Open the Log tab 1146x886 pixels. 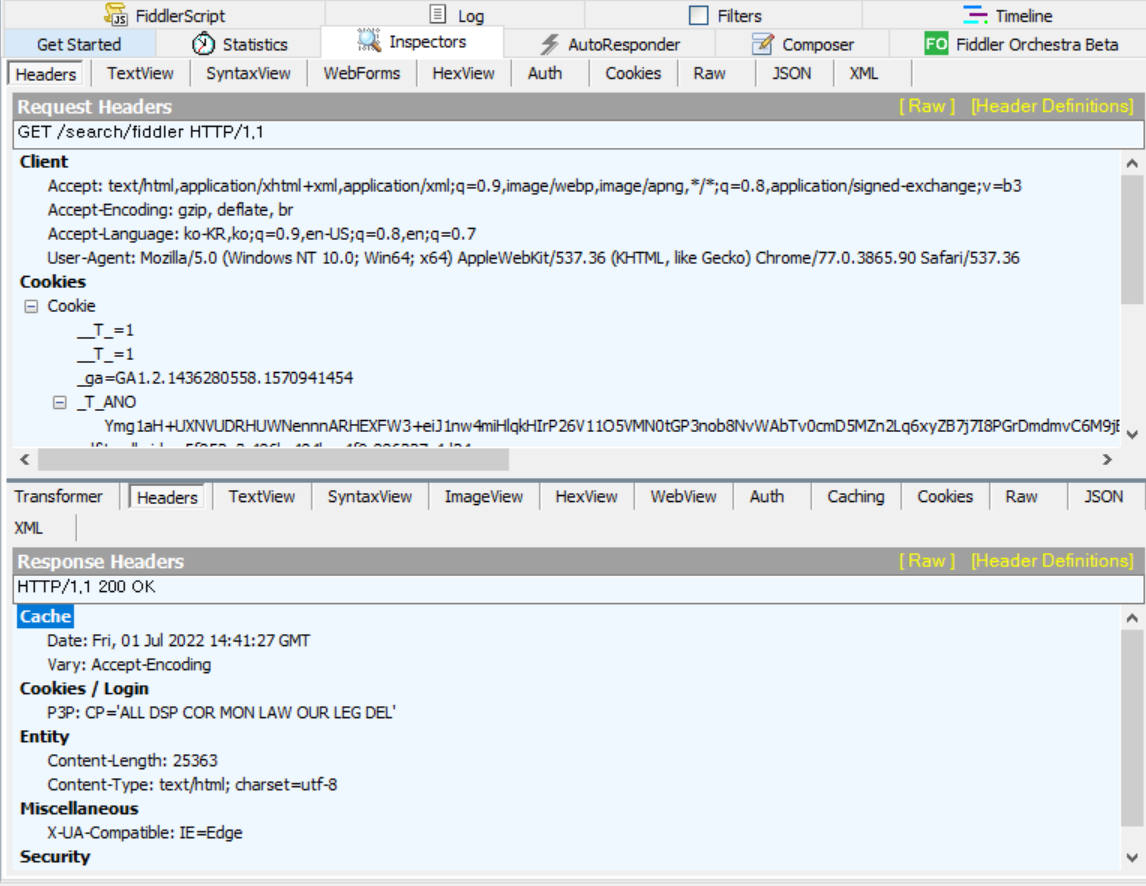(455, 15)
